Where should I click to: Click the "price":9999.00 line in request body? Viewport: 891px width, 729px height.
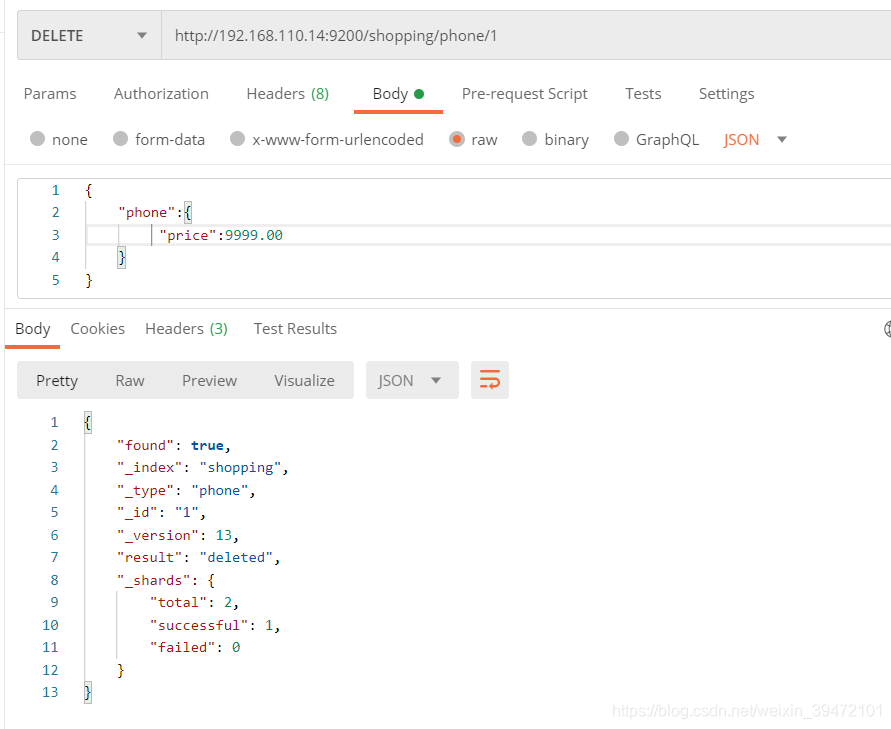(x=221, y=235)
